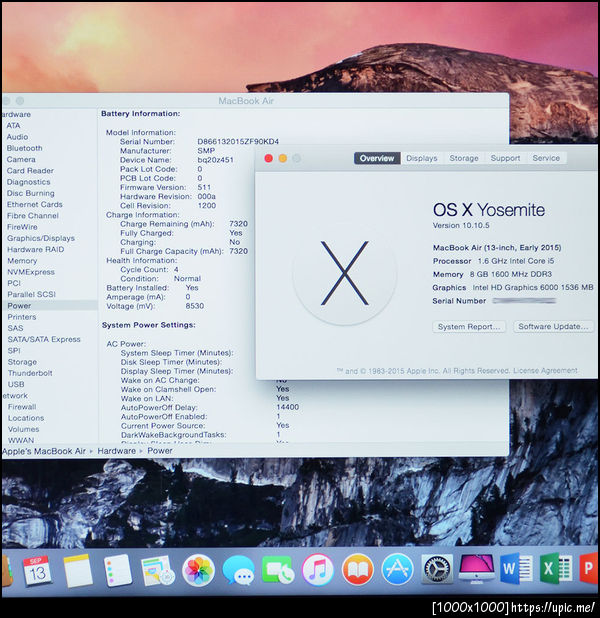Switch to the Overview tab

pyautogui.click(x=377, y=158)
